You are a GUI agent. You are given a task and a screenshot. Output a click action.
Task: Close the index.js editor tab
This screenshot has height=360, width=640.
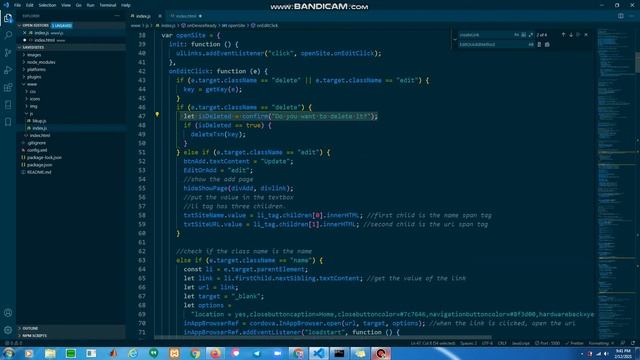[x=160, y=16]
